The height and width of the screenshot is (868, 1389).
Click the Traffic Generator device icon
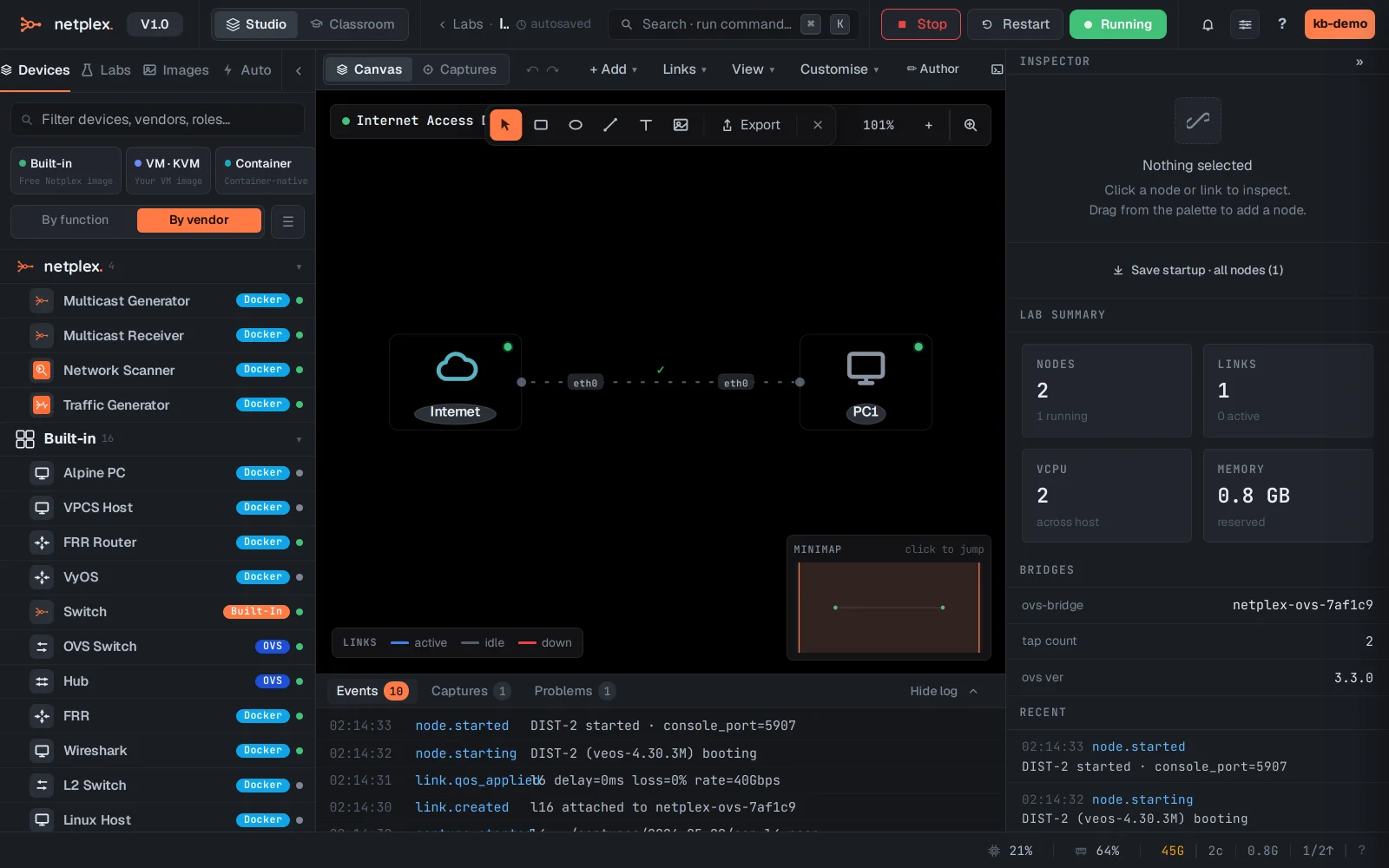click(x=41, y=404)
